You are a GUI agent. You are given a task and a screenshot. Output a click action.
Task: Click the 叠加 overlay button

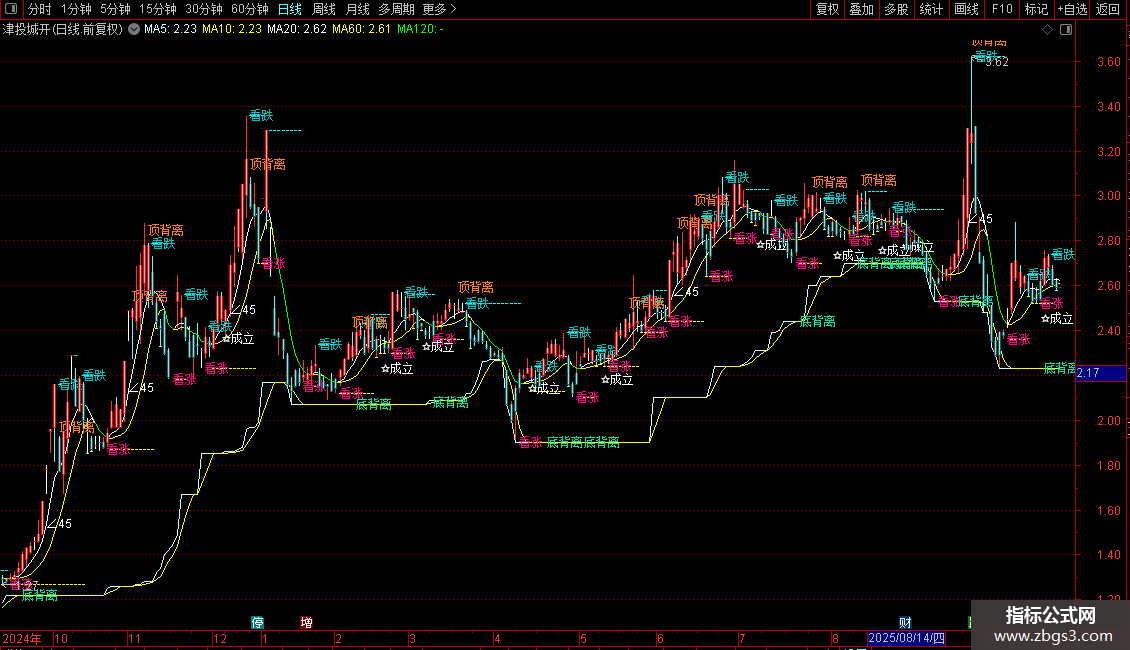pos(861,9)
